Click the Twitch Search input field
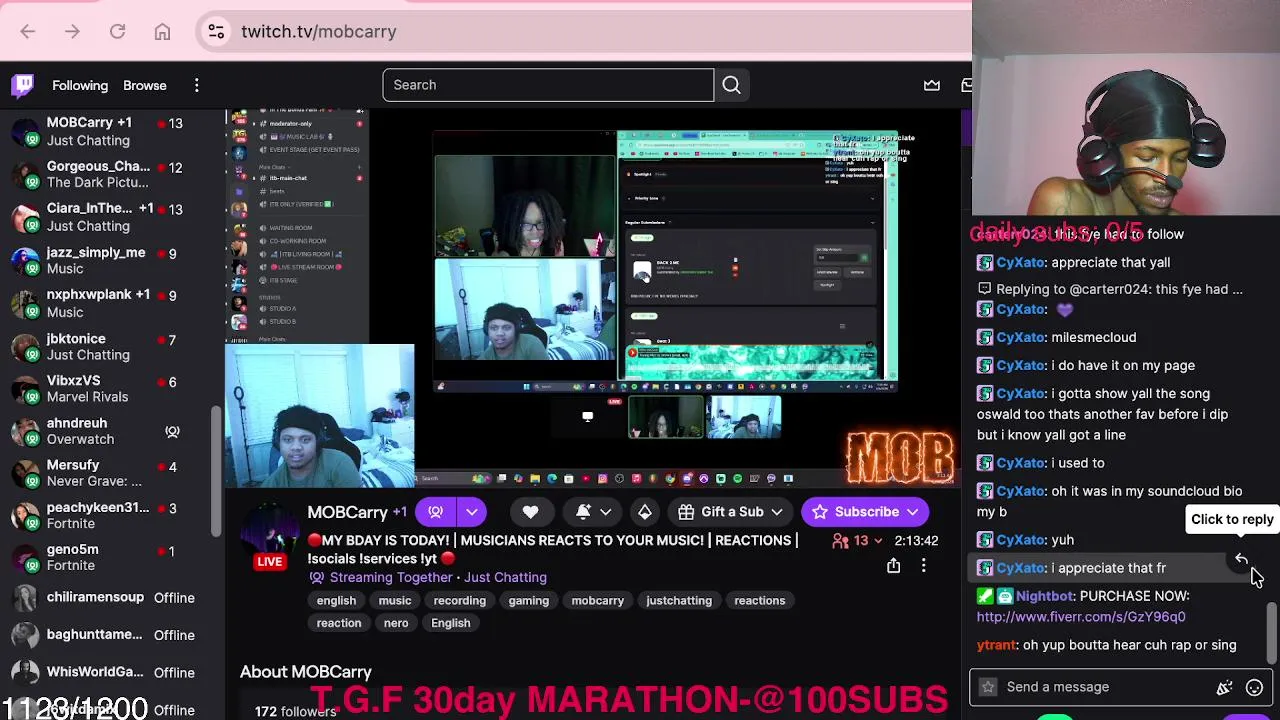 point(548,85)
